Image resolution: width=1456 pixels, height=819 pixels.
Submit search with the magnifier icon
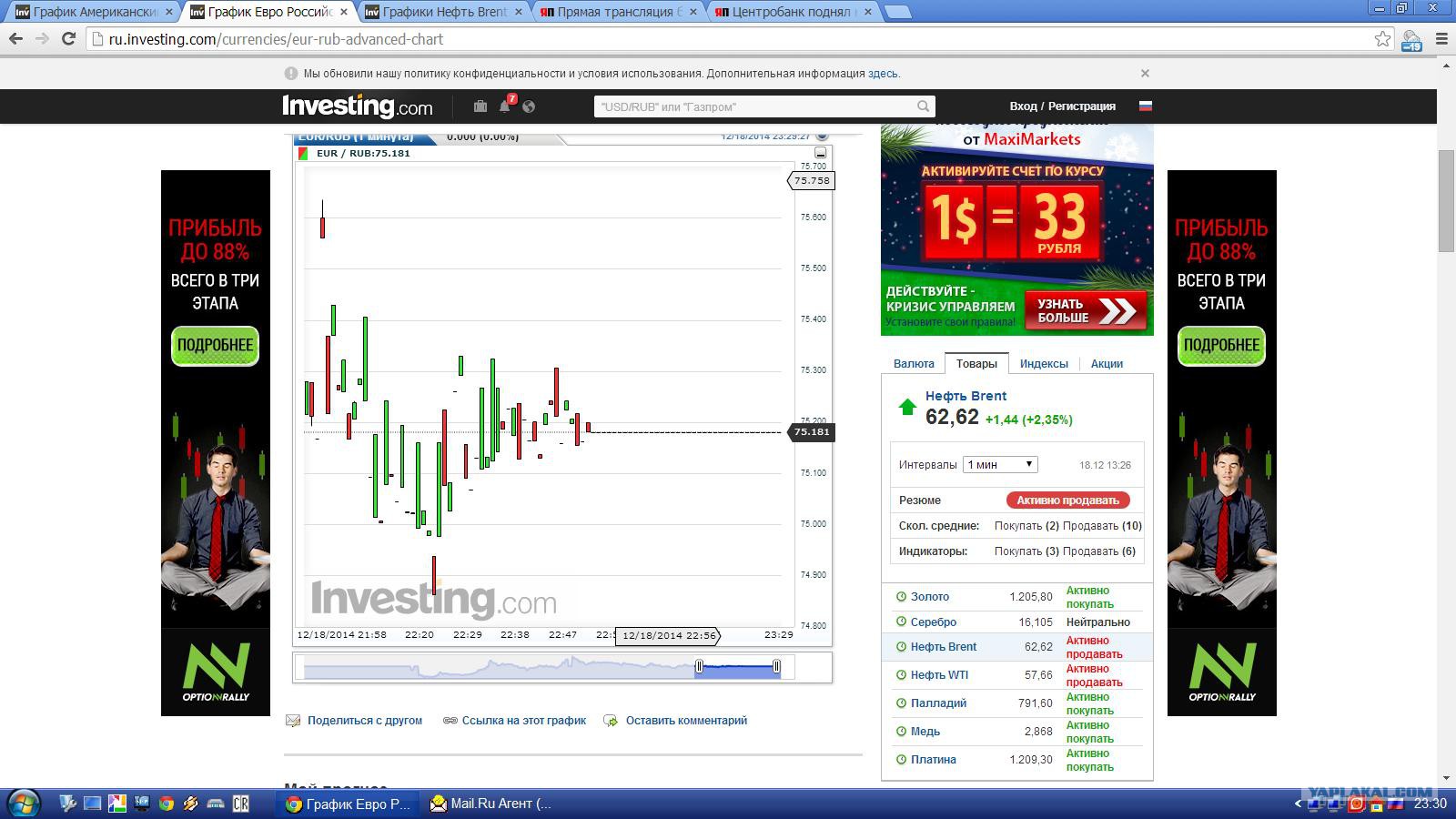click(x=923, y=106)
